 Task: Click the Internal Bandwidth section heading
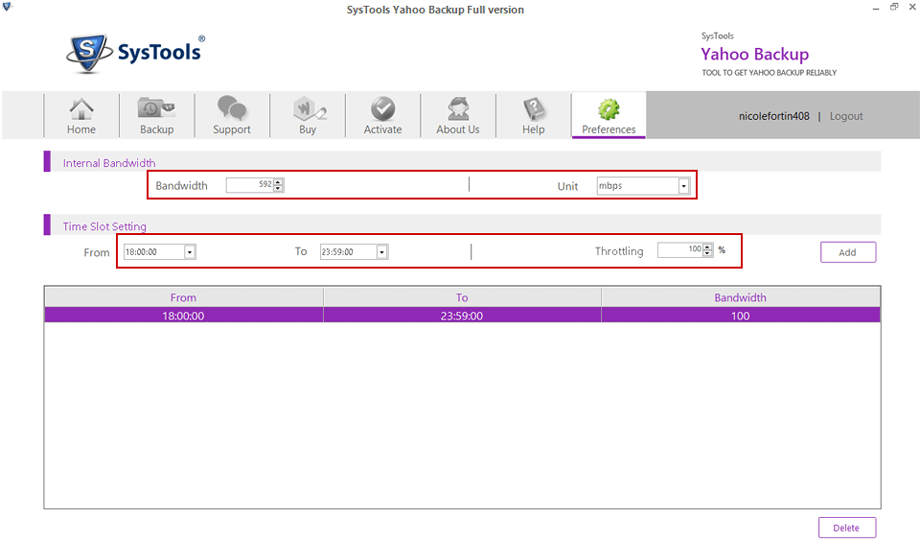click(109, 163)
